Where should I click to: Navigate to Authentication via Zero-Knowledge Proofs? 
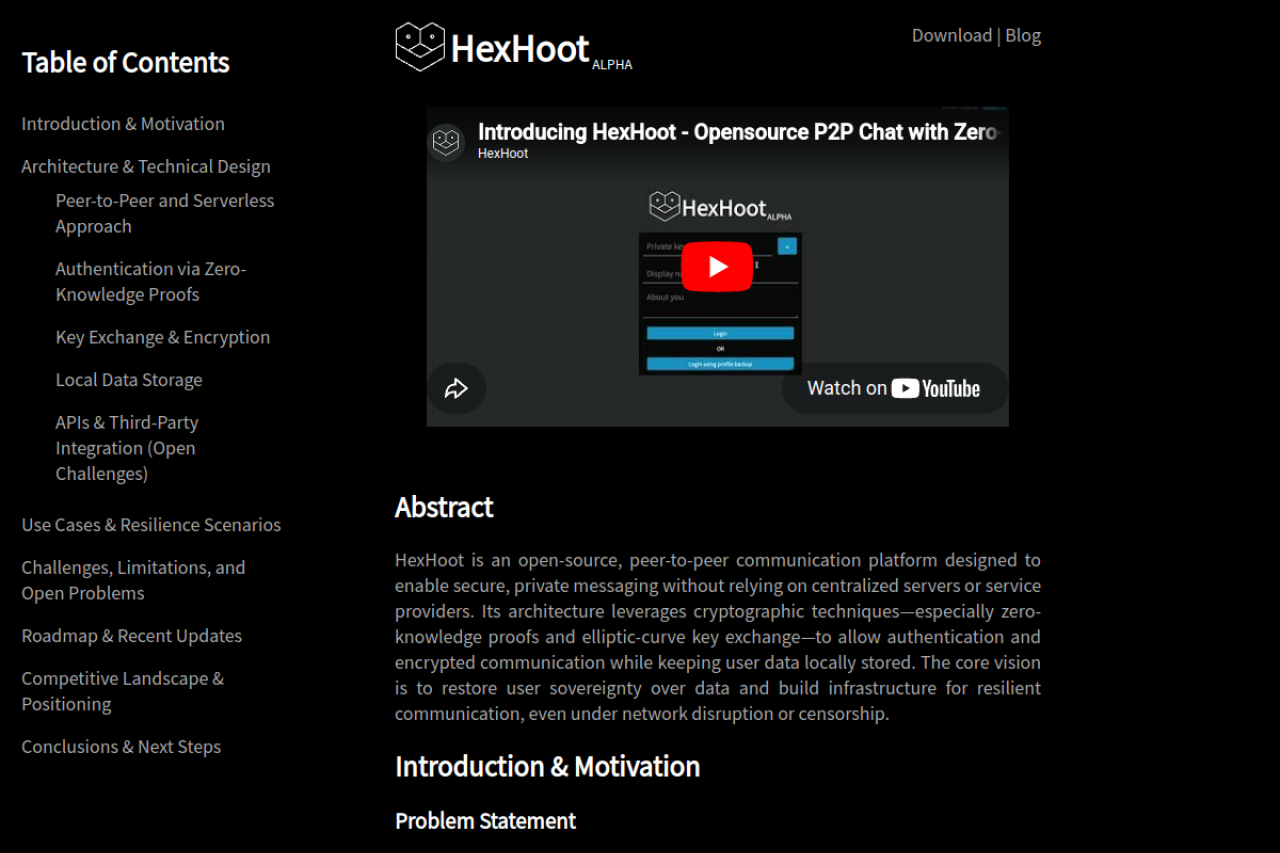click(151, 281)
